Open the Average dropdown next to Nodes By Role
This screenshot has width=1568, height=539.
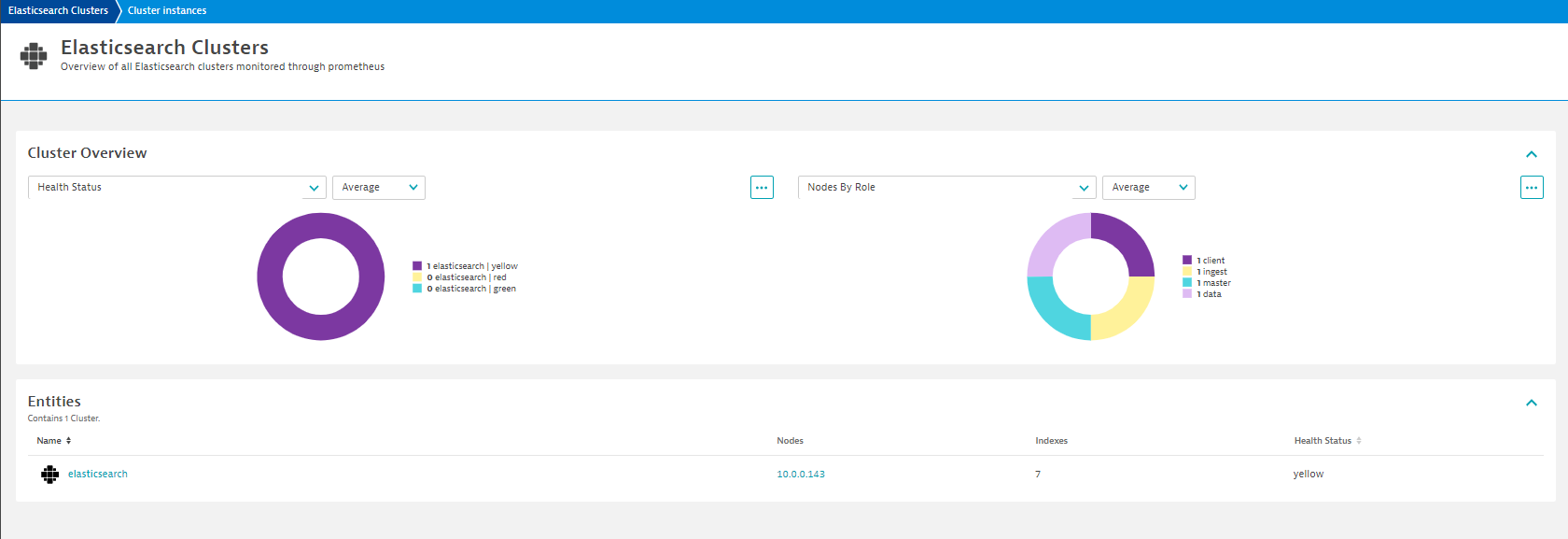tap(1149, 188)
